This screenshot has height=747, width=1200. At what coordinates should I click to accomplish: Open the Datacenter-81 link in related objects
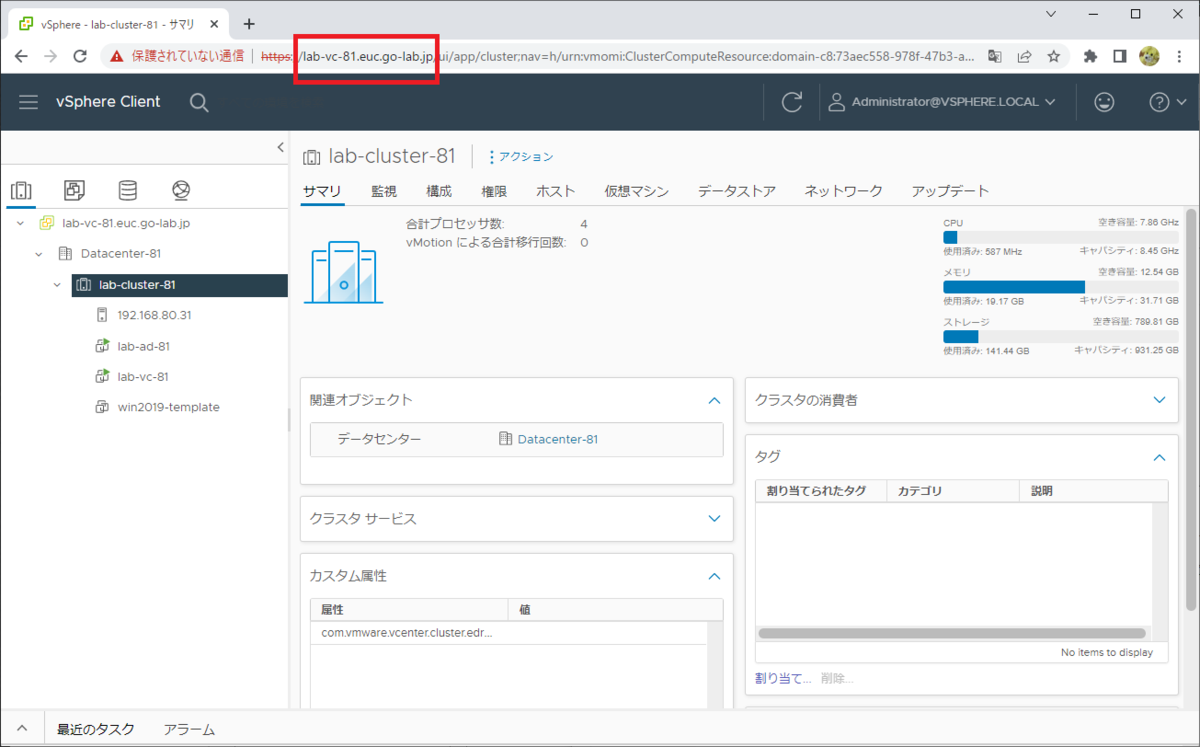point(558,439)
